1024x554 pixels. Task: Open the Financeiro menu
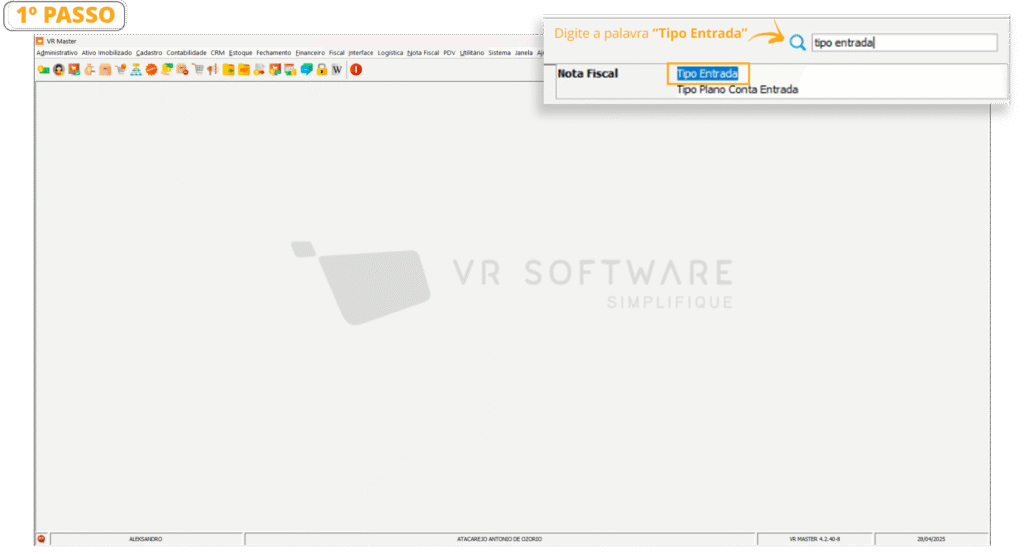click(310, 53)
